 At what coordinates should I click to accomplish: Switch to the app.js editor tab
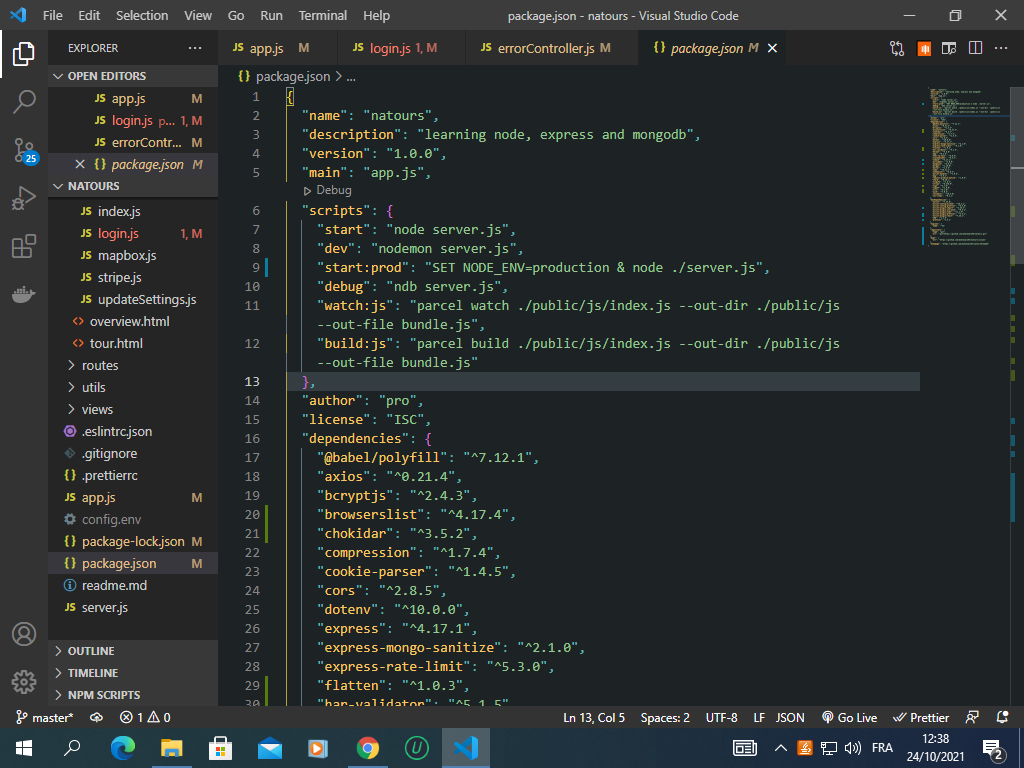277,48
